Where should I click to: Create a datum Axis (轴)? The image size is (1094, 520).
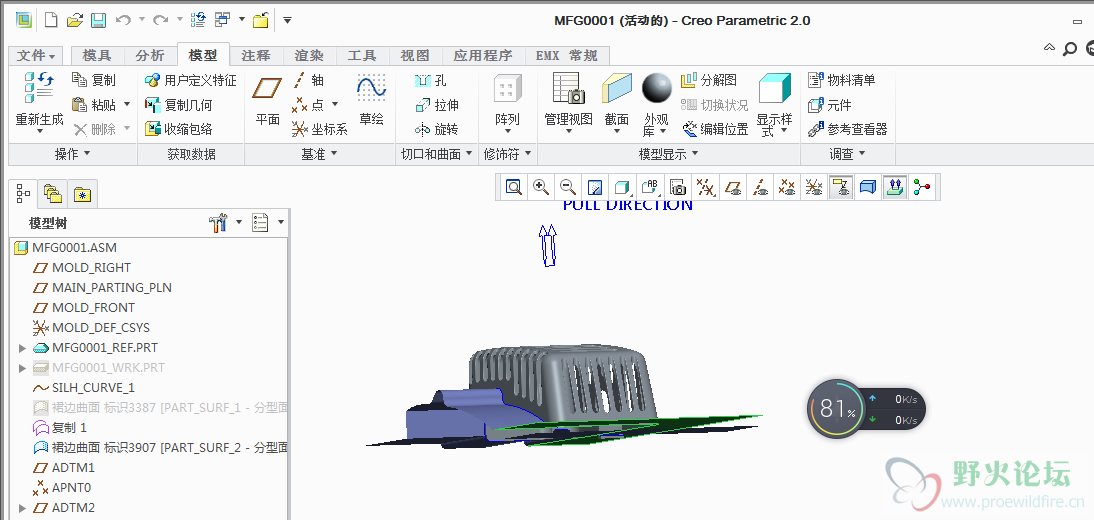pos(308,80)
